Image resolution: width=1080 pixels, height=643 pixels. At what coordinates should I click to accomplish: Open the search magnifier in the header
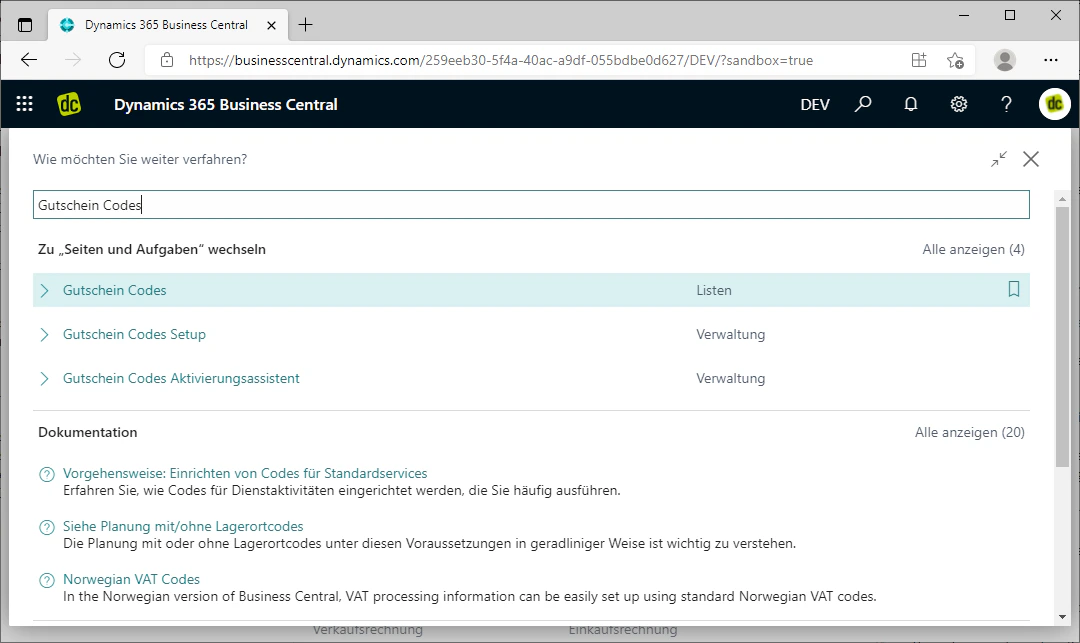[x=863, y=104]
